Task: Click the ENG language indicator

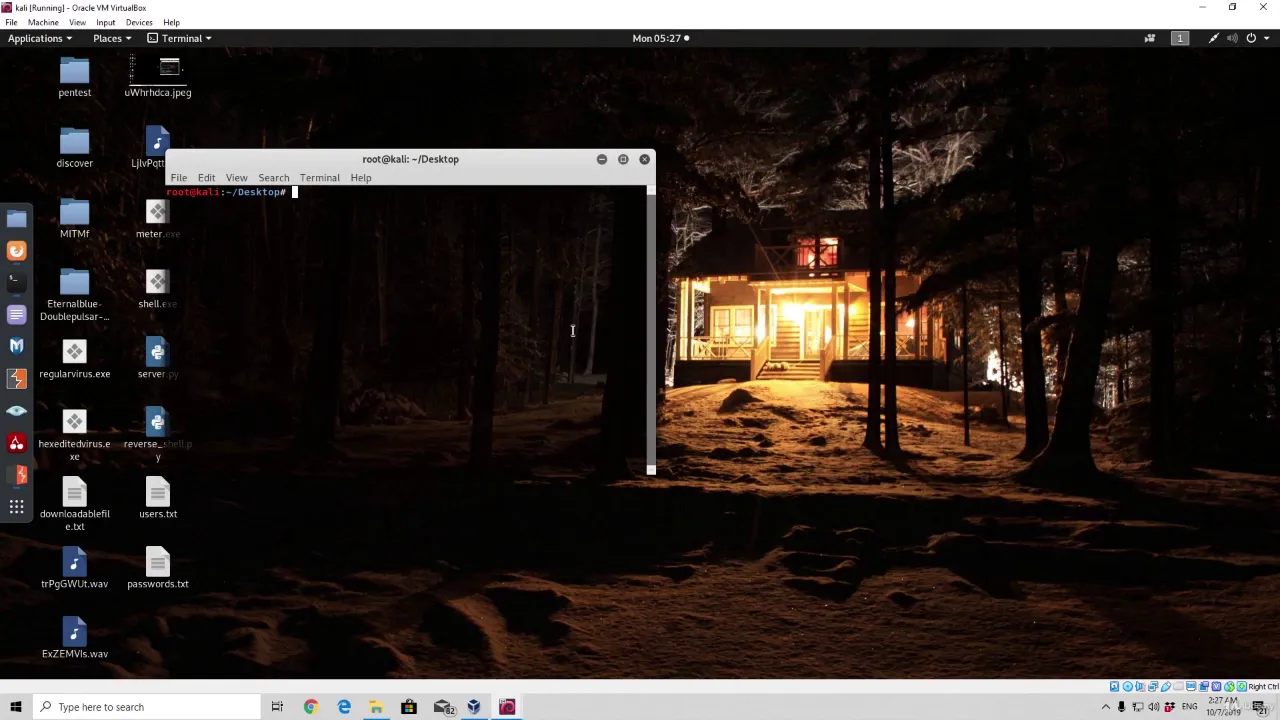Action: 1189,707
